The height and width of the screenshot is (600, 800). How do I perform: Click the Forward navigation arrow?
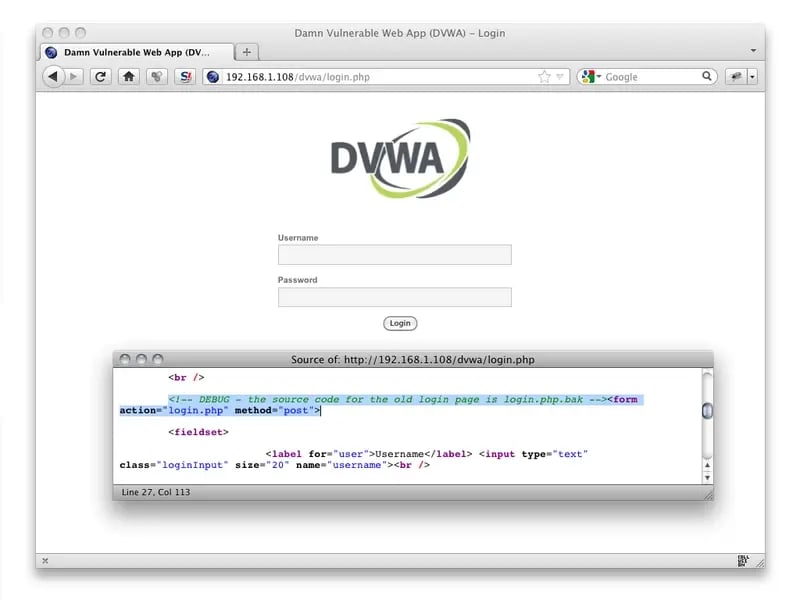73,76
